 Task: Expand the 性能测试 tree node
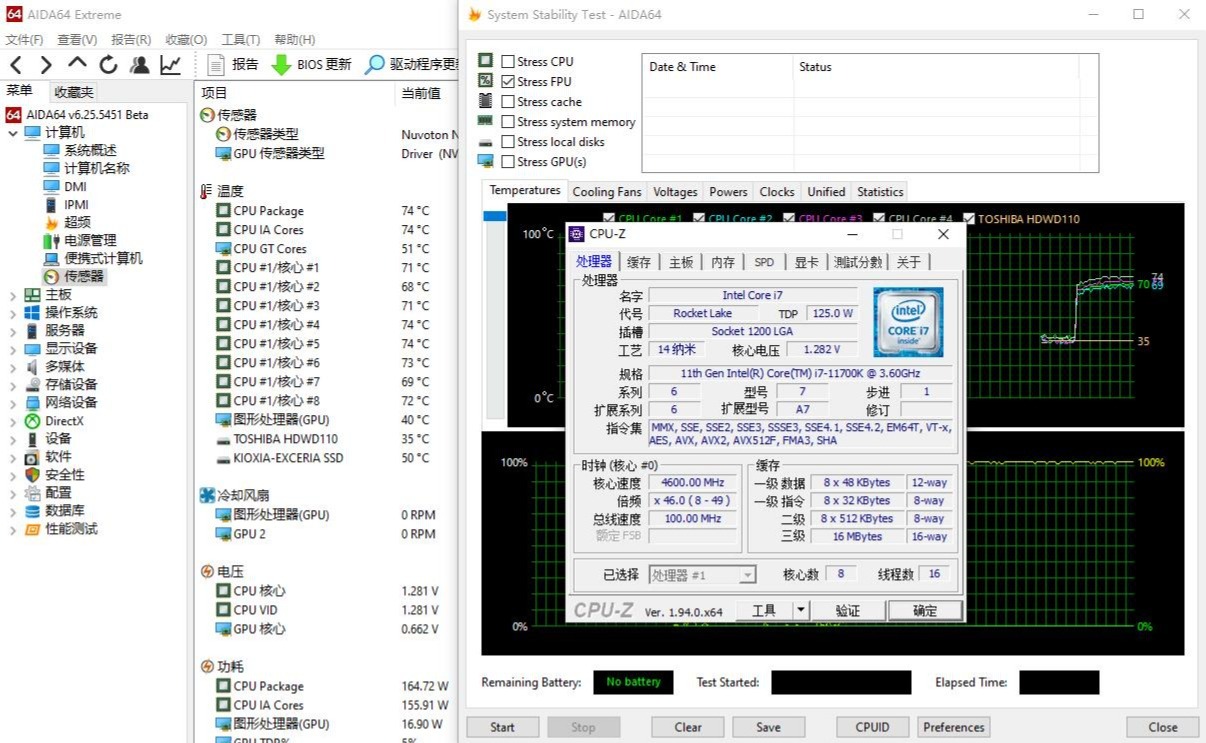pos(13,528)
